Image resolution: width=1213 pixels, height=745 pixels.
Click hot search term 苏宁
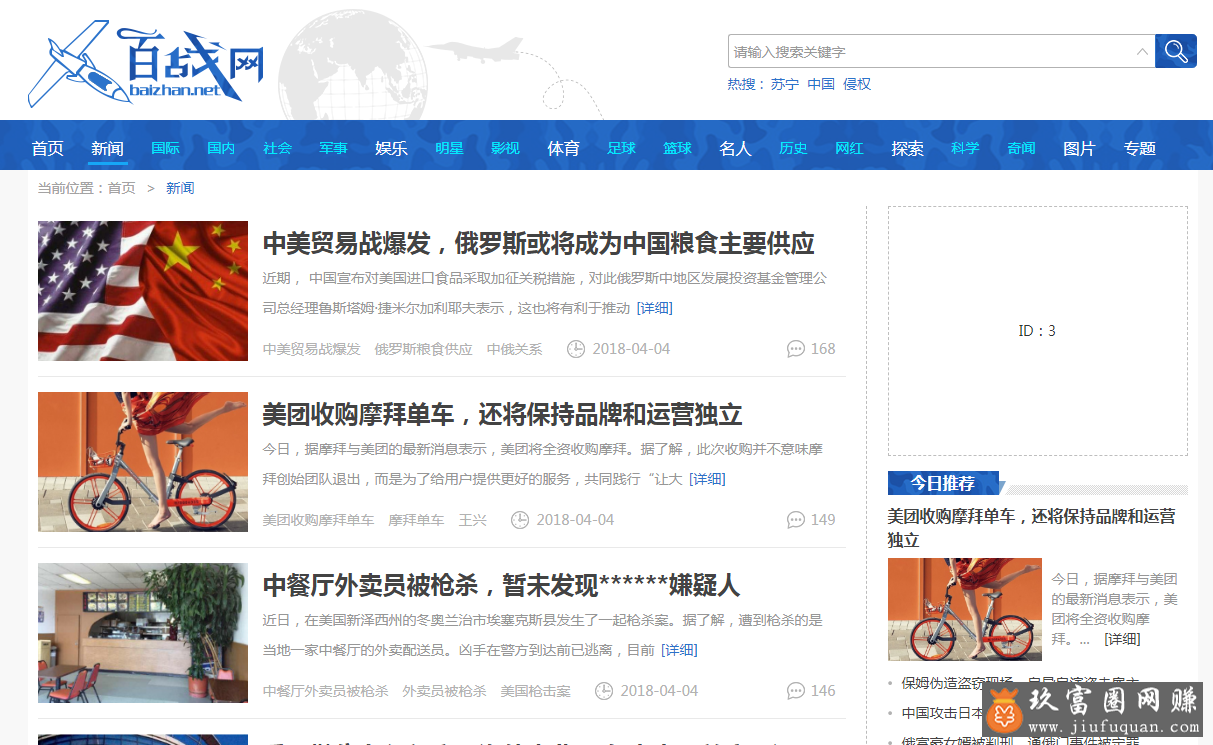click(x=785, y=84)
